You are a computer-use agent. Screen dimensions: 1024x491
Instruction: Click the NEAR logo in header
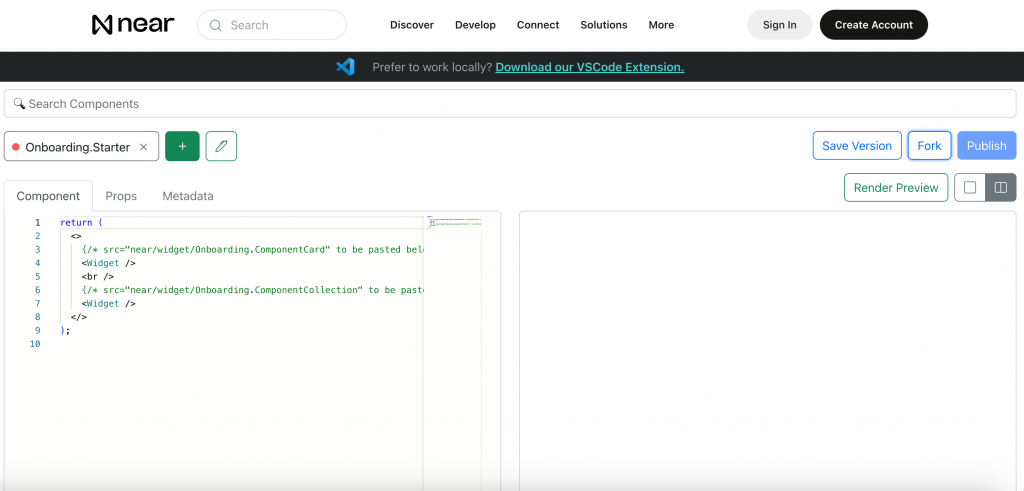132,25
